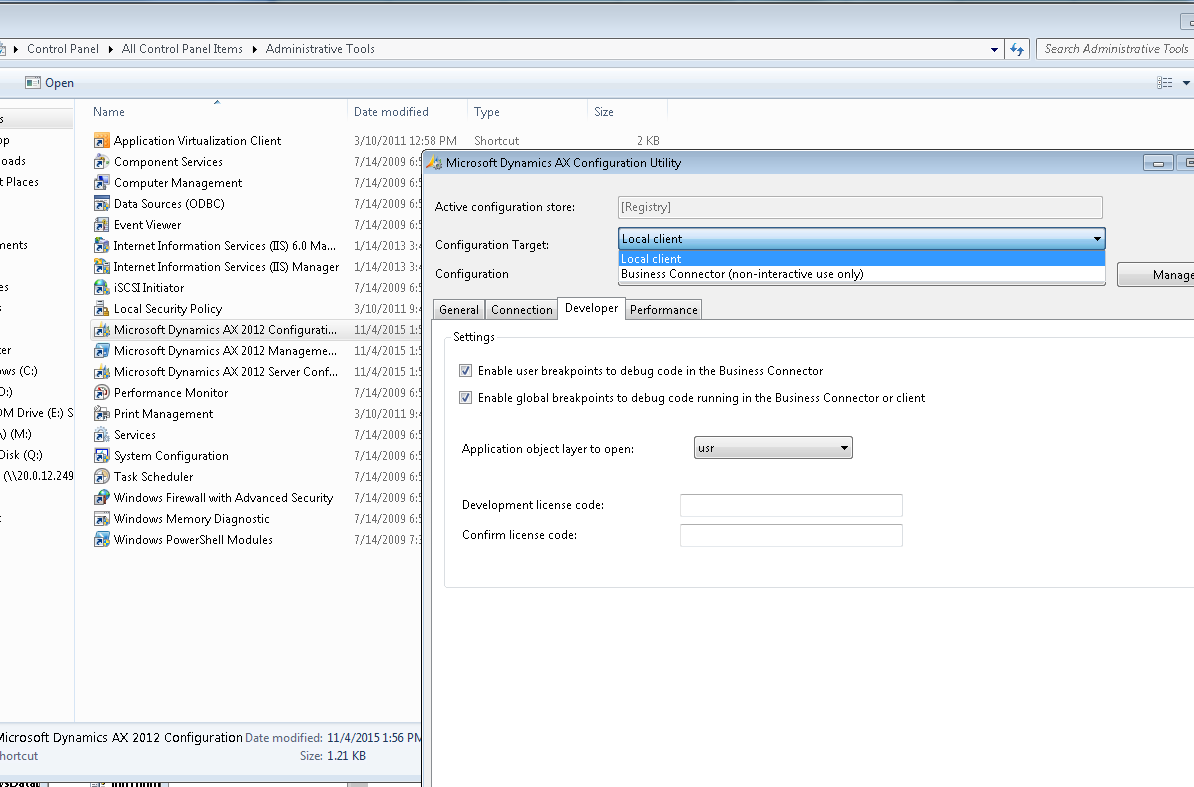Select the Event Viewer file name

tap(148, 225)
